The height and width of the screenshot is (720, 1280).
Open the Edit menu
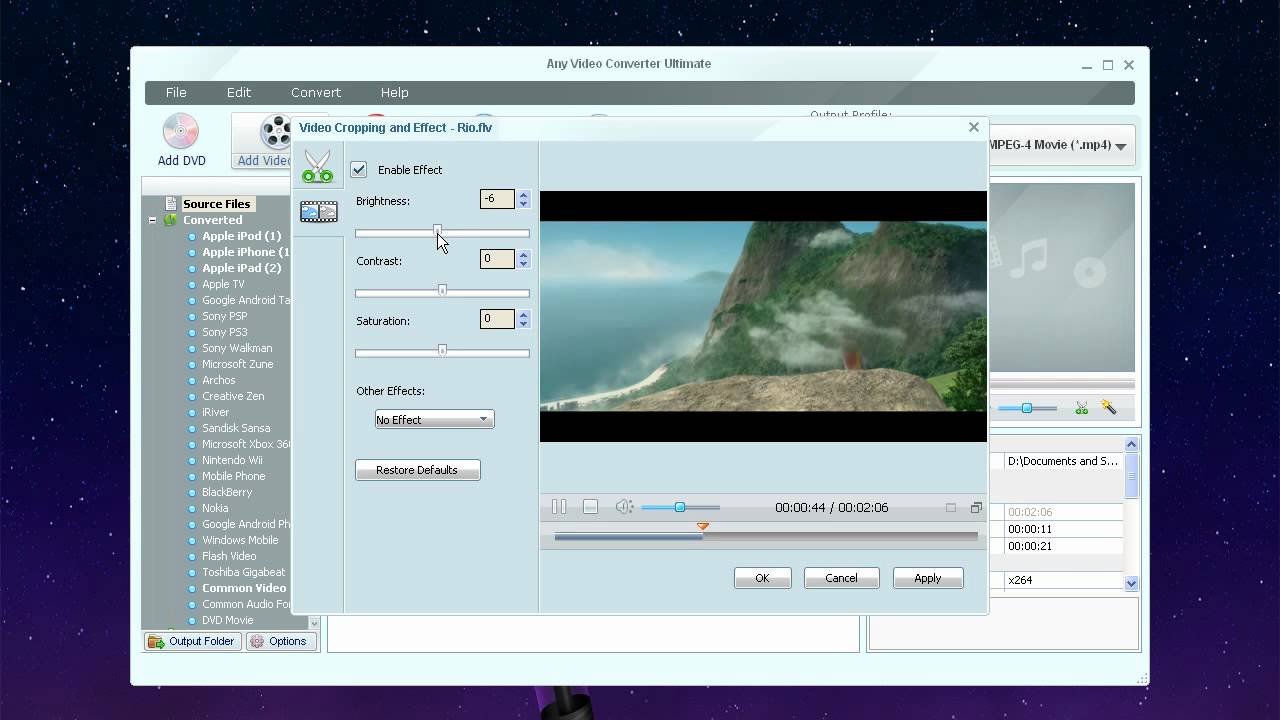(239, 92)
